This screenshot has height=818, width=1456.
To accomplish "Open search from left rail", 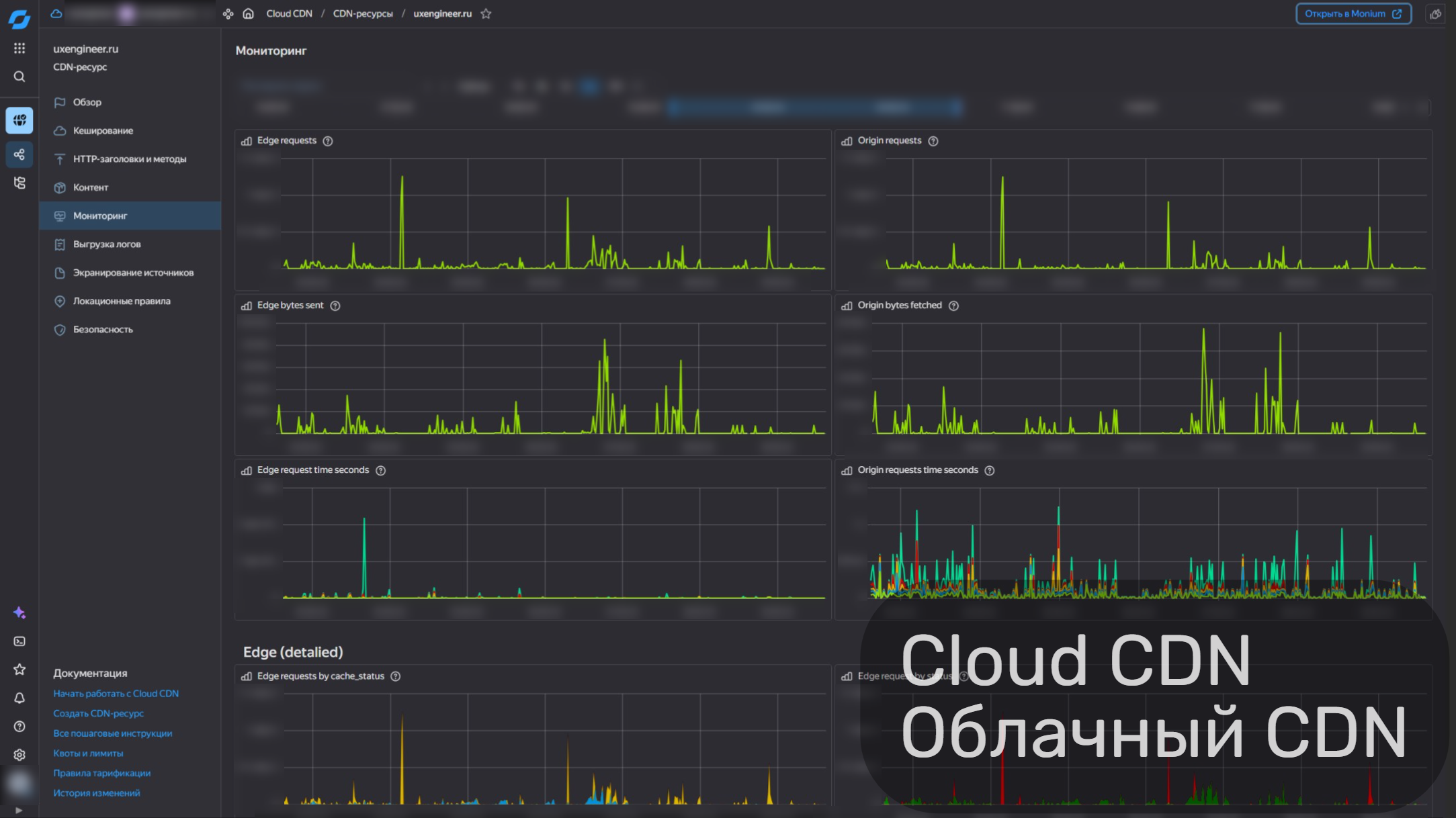I will pyautogui.click(x=19, y=77).
